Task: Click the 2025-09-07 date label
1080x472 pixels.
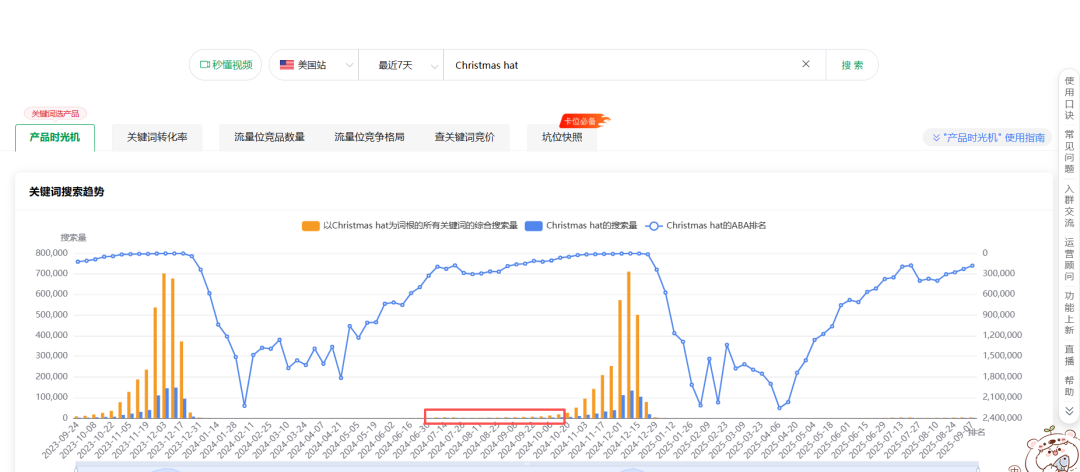Action: (x=957, y=439)
